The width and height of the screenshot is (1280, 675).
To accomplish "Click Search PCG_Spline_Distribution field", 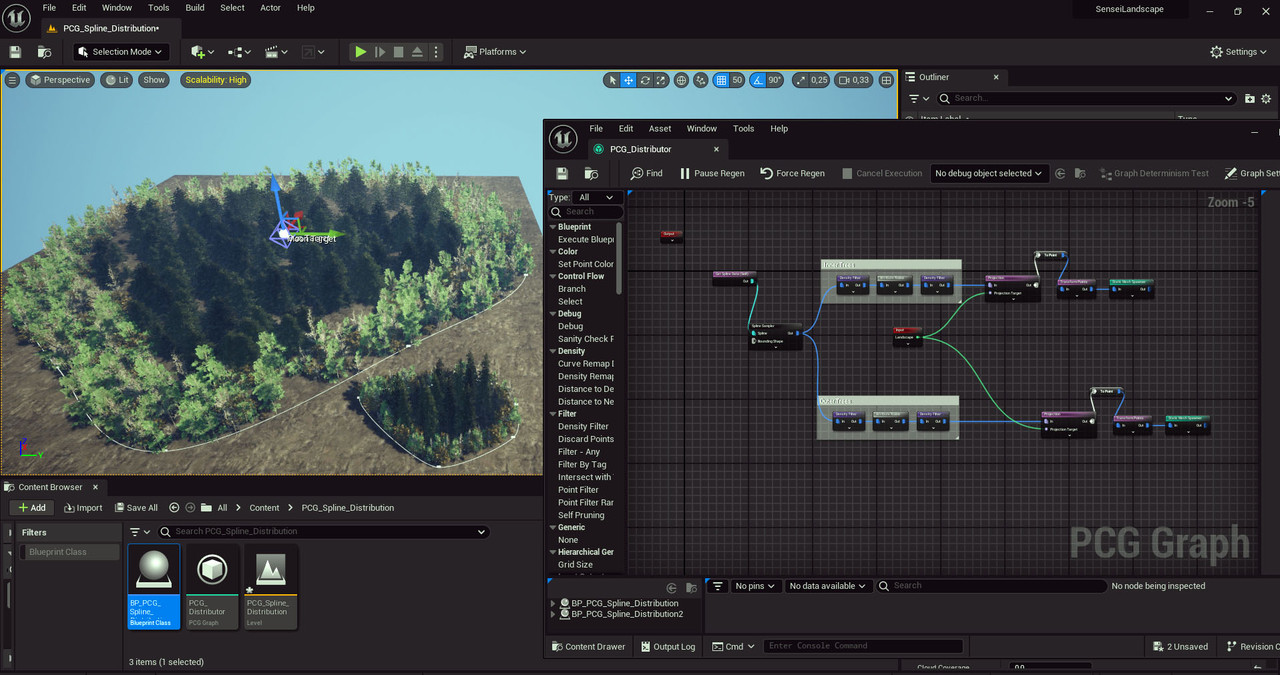I will tap(322, 532).
